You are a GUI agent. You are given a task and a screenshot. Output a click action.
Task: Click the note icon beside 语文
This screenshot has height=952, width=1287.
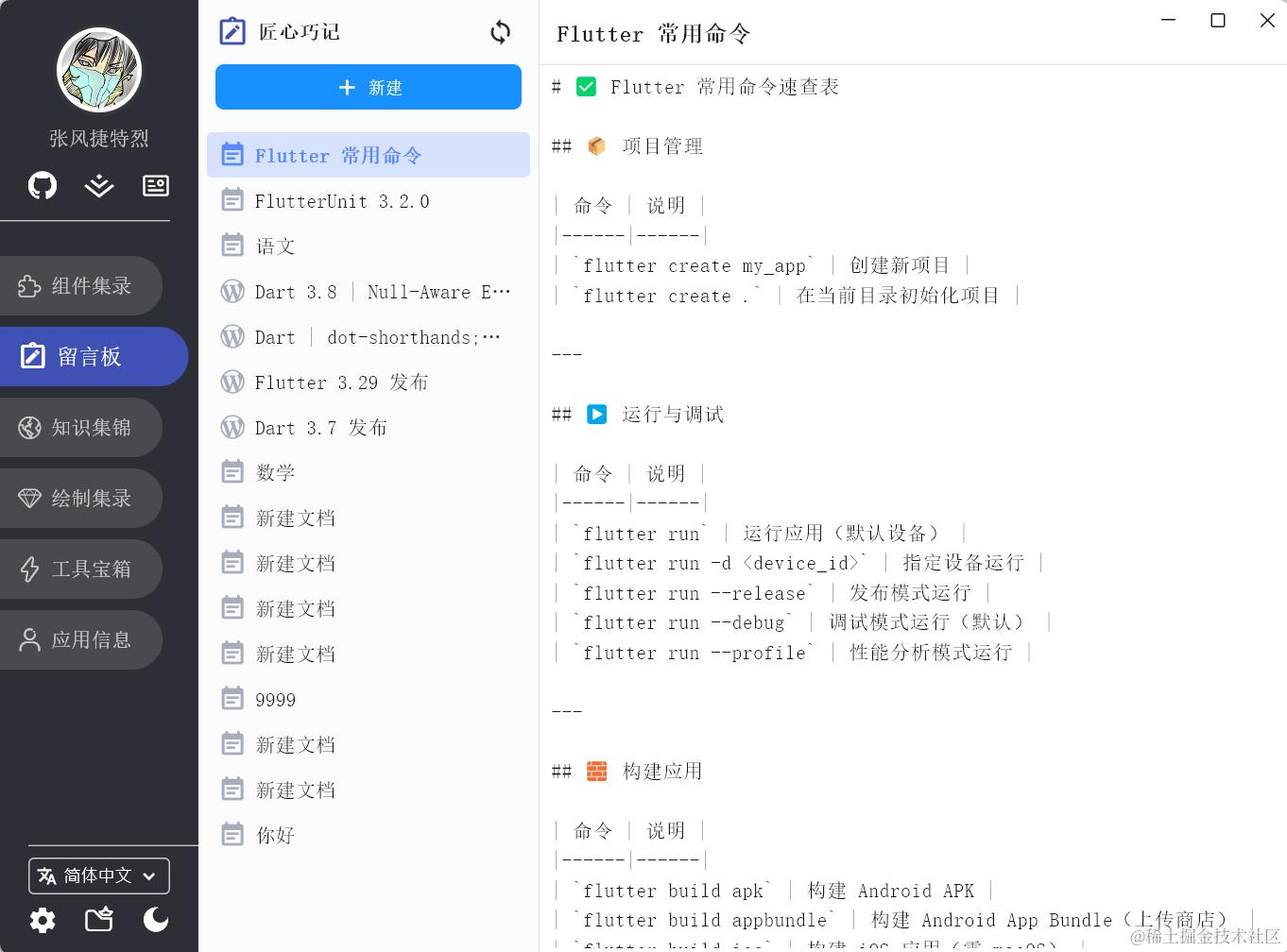[x=232, y=246]
